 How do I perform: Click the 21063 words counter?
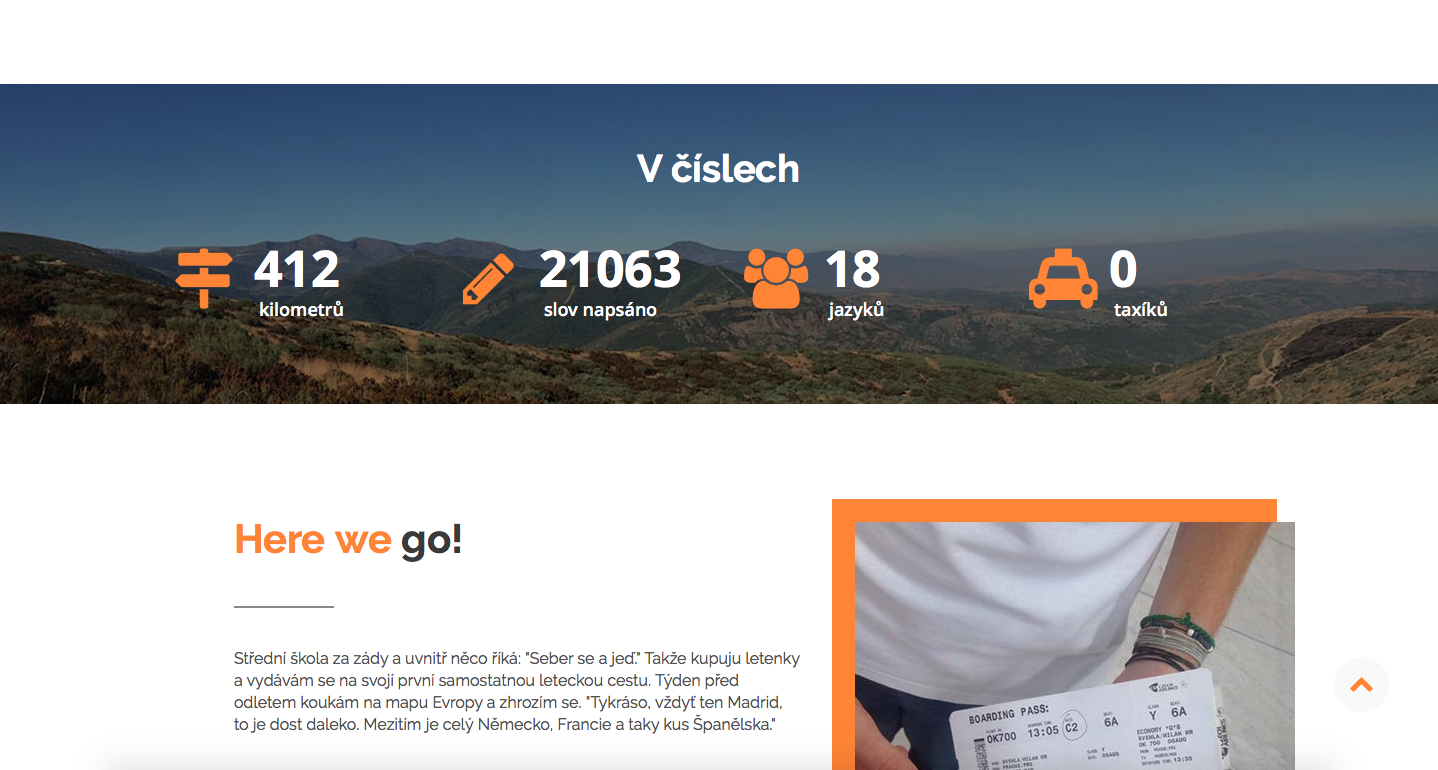610,270
